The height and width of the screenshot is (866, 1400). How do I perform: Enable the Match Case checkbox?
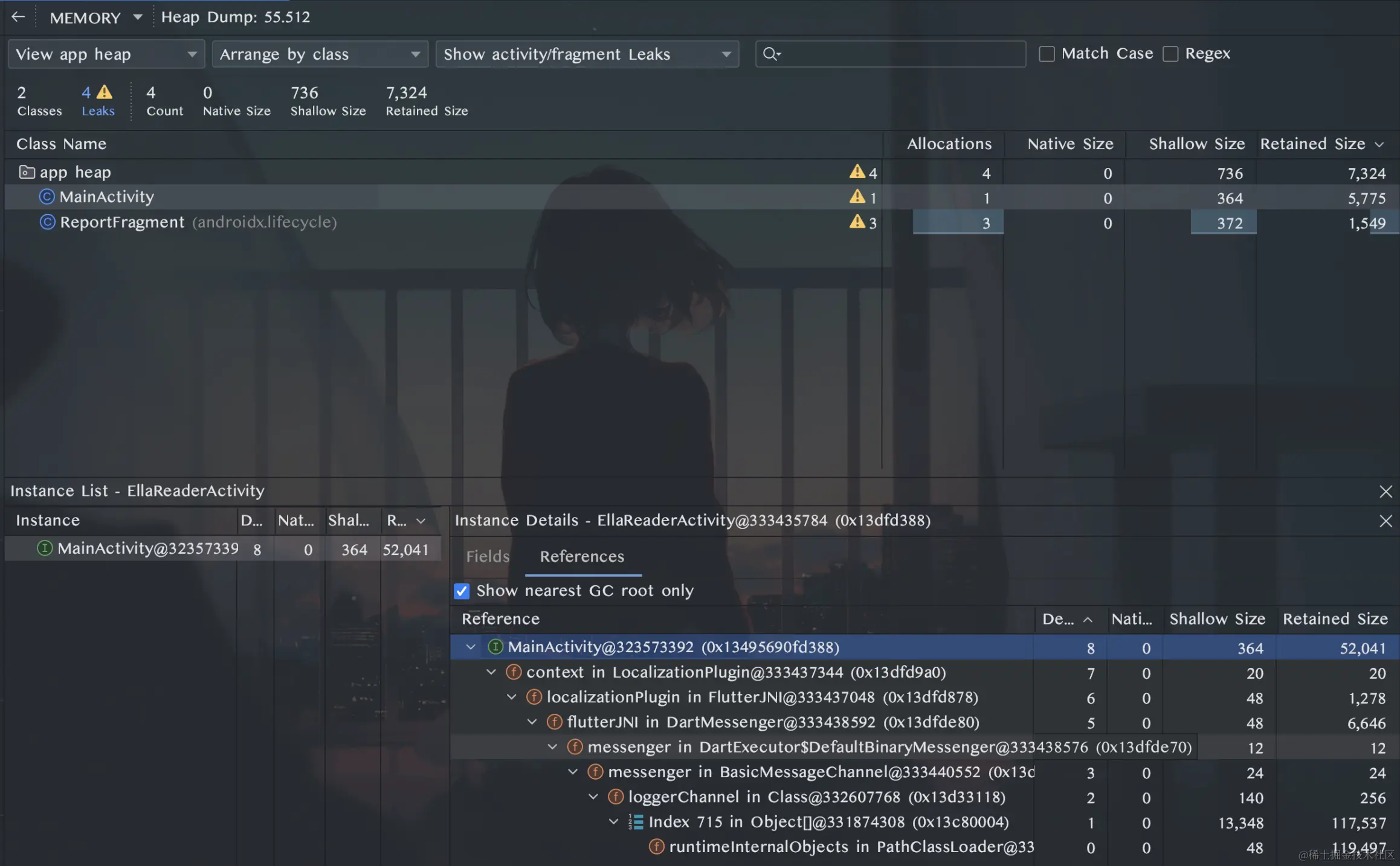[1047, 54]
